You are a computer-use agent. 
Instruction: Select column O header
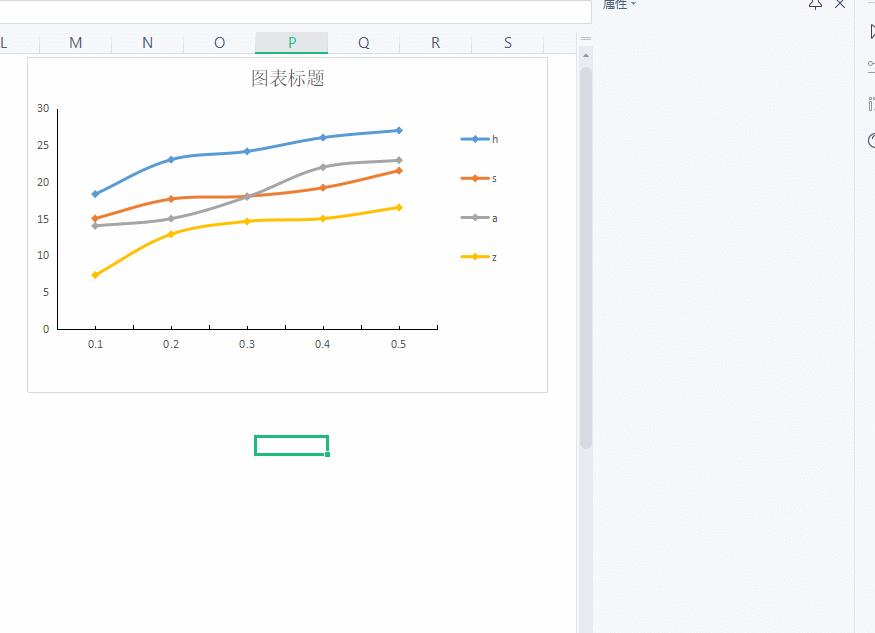219,43
